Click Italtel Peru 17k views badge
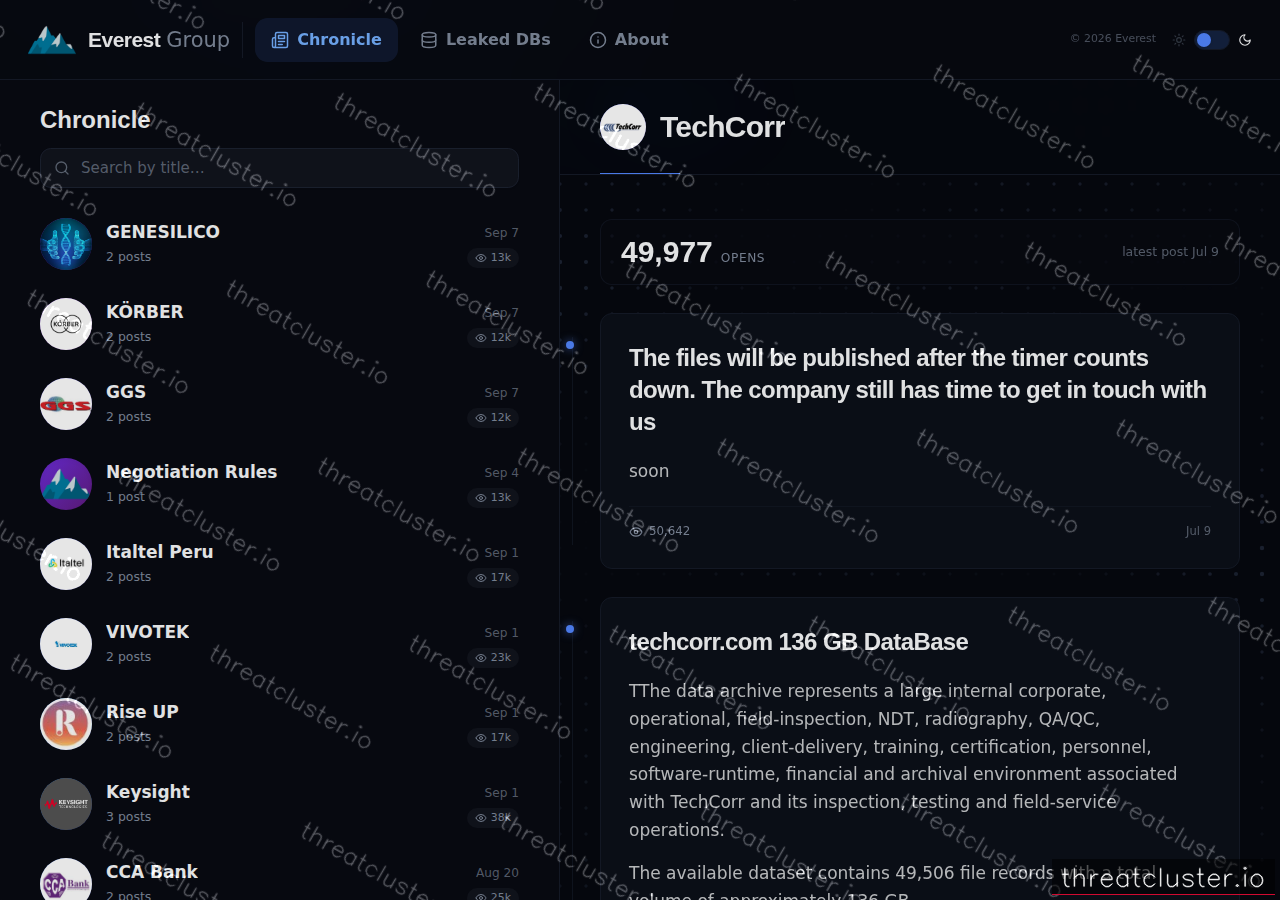Screen dimensions: 1280x900 [x=493, y=578]
